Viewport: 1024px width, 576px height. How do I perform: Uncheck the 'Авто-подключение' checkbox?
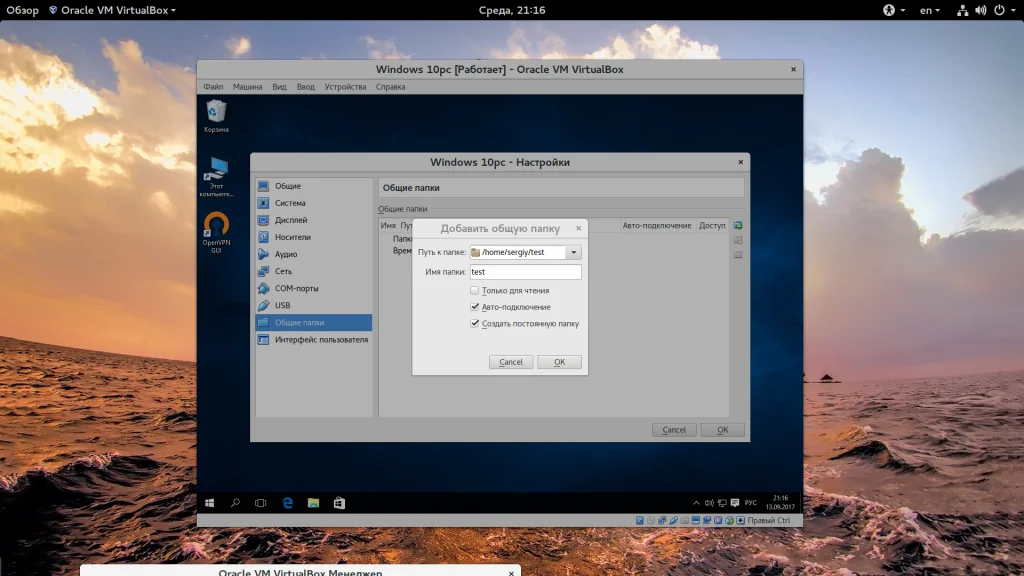(x=475, y=307)
